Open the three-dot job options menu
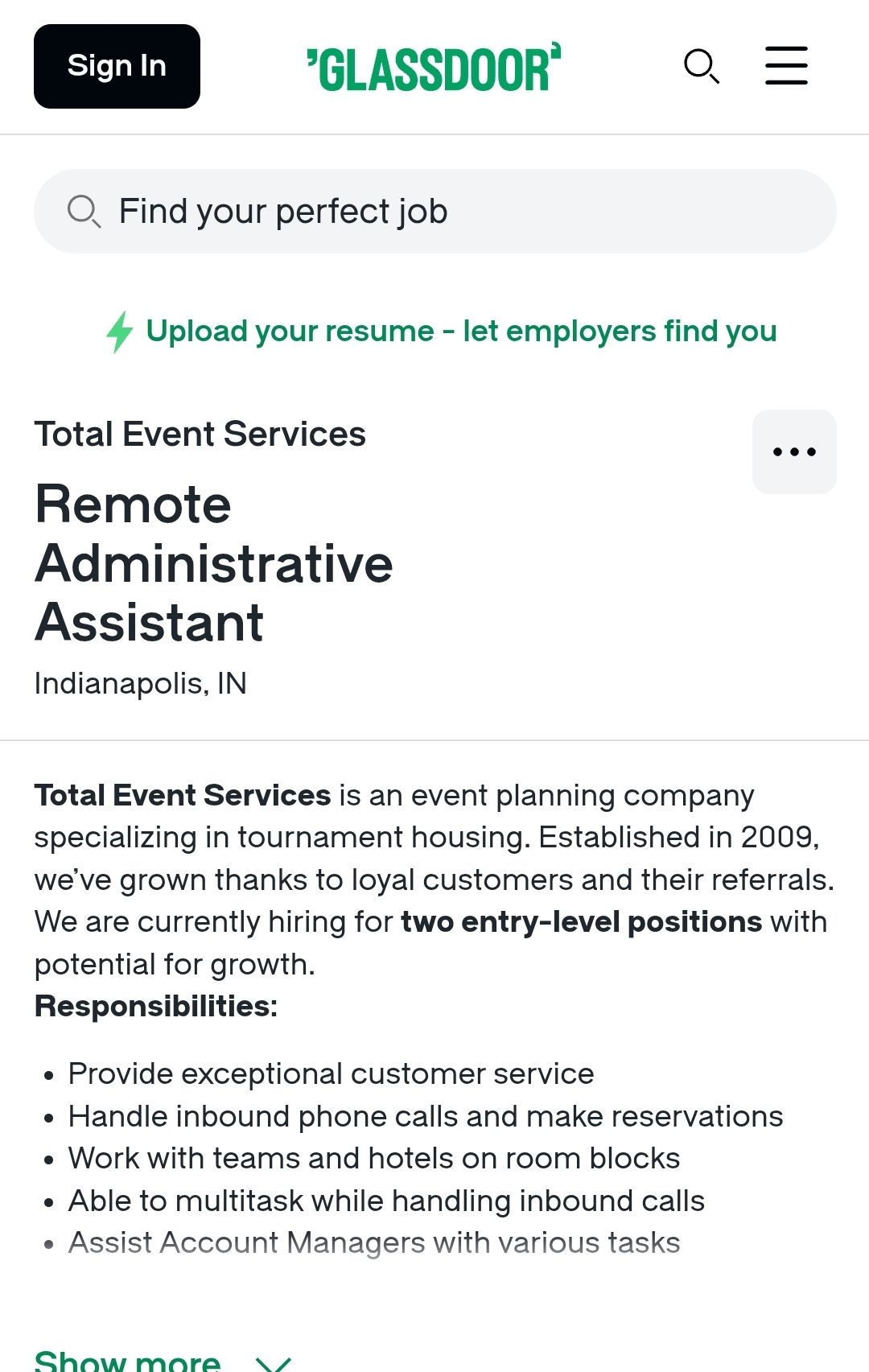This screenshot has width=869, height=1372. [x=794, y=451]
